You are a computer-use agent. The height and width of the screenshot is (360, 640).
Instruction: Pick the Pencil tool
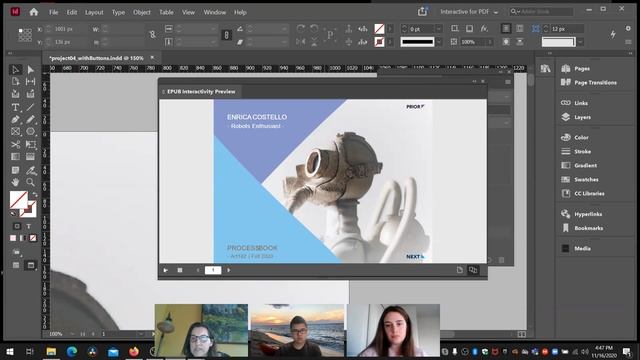click(31, 120)
